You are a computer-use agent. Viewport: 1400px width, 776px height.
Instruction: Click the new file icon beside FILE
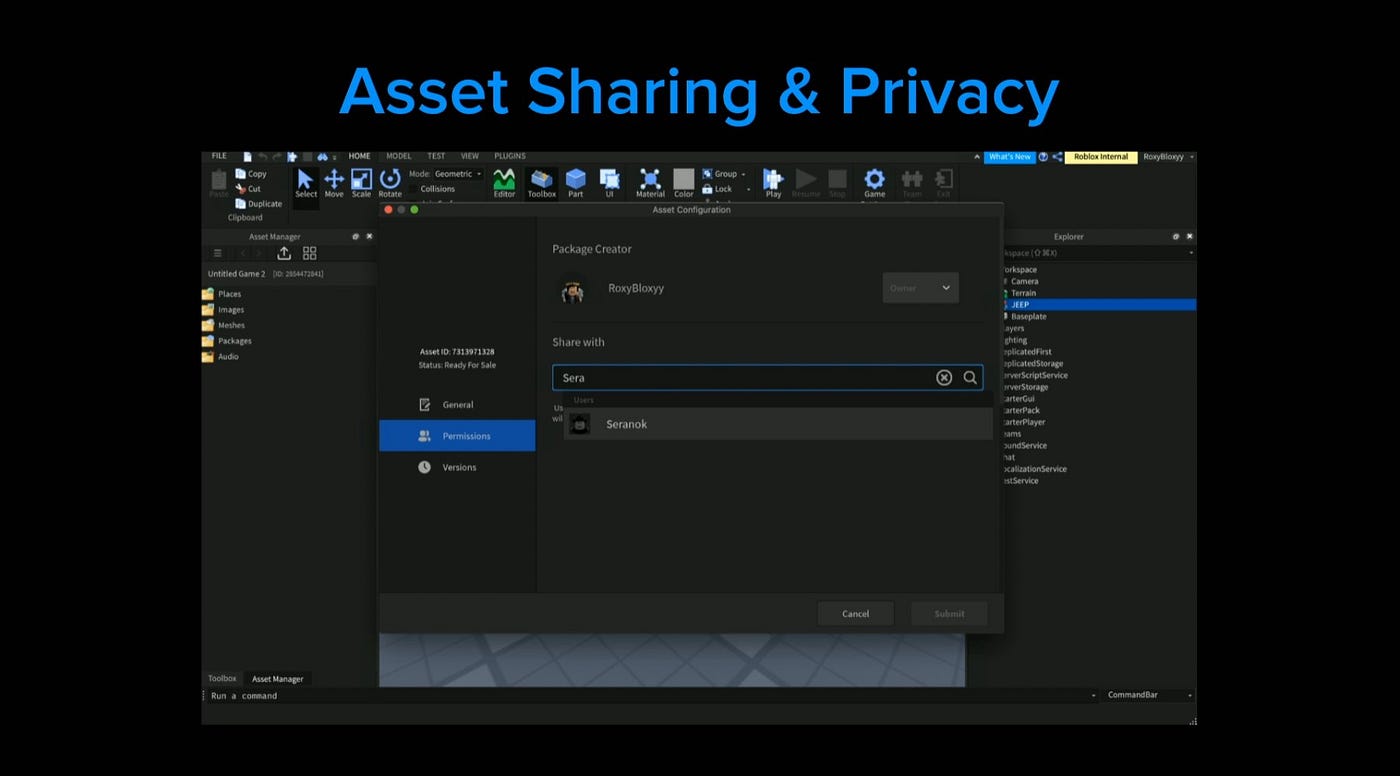(x=247, y=157)
